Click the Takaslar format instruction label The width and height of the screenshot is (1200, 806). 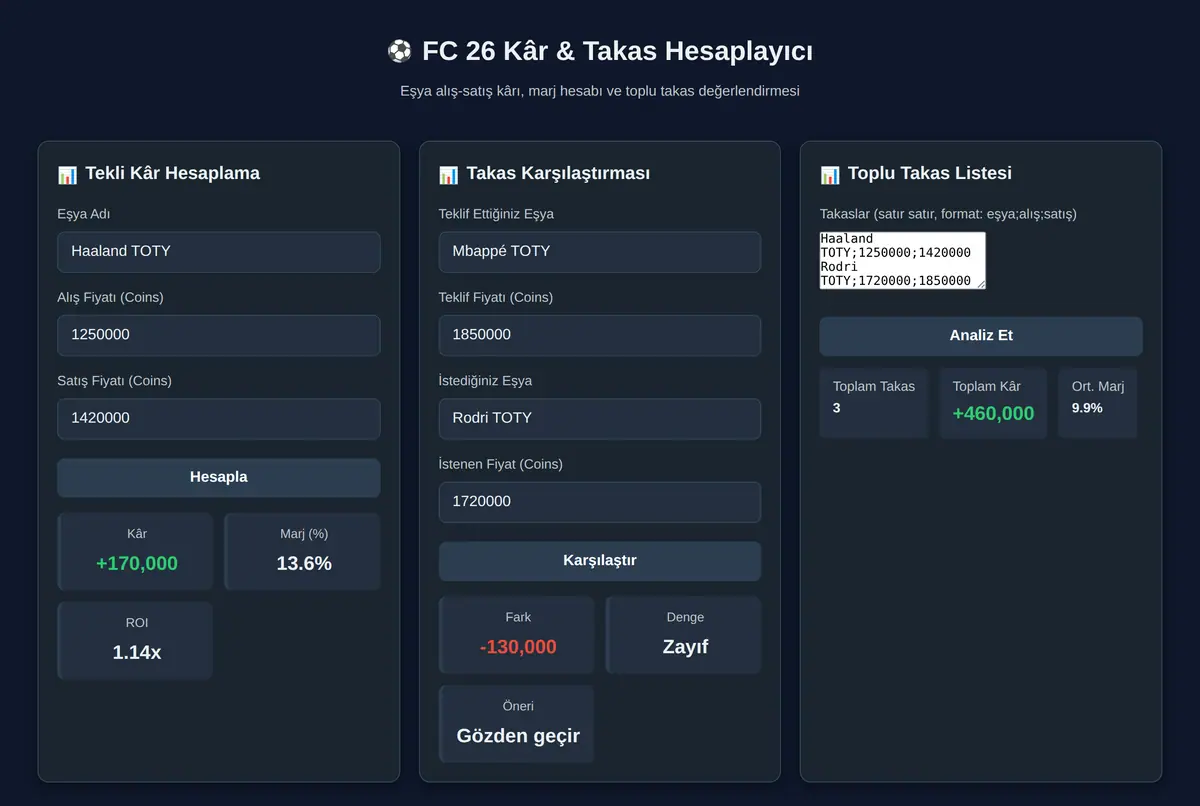948,214
